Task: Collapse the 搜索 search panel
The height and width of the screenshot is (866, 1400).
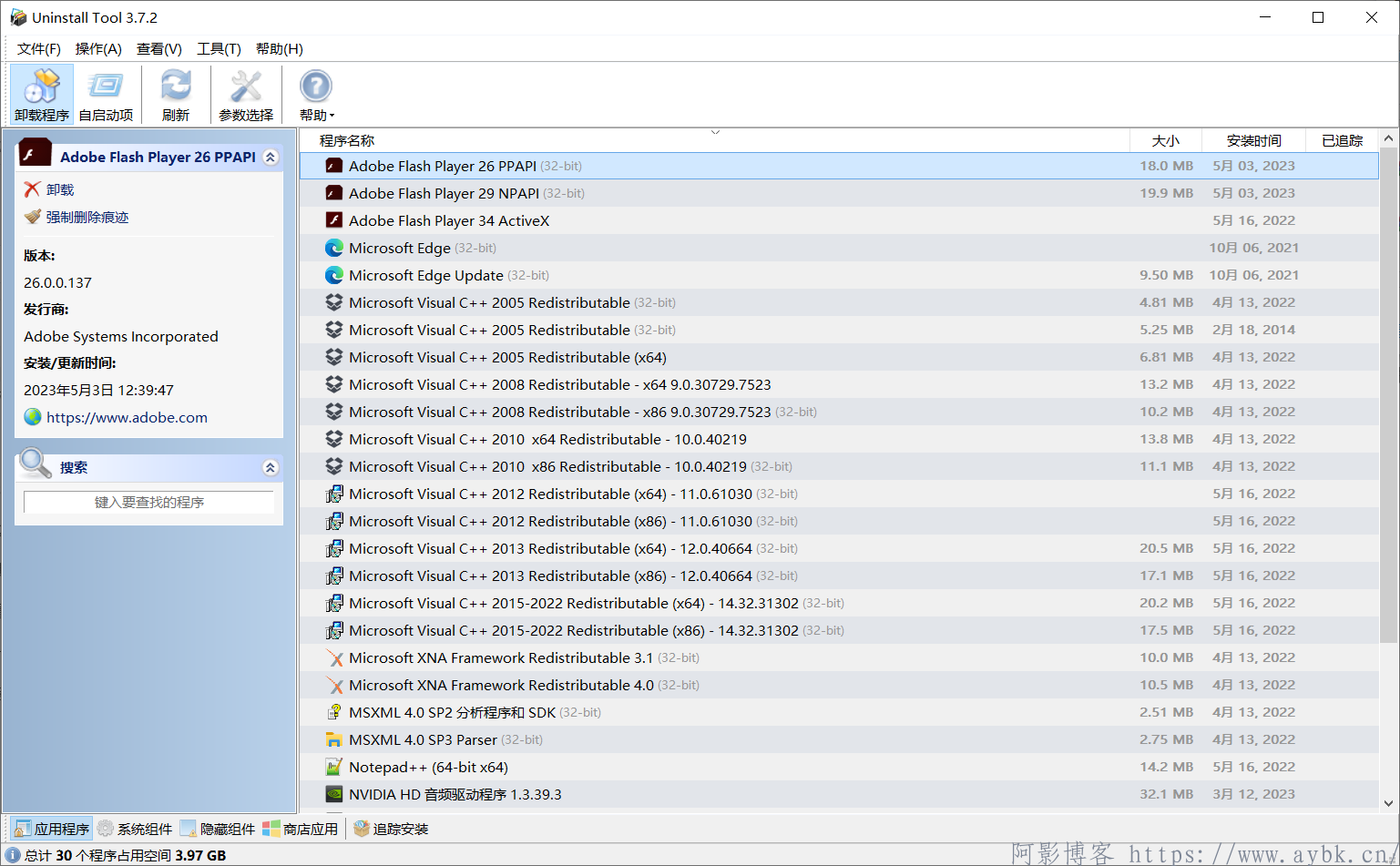Action: pyautogui.click(x=271, y=467)
